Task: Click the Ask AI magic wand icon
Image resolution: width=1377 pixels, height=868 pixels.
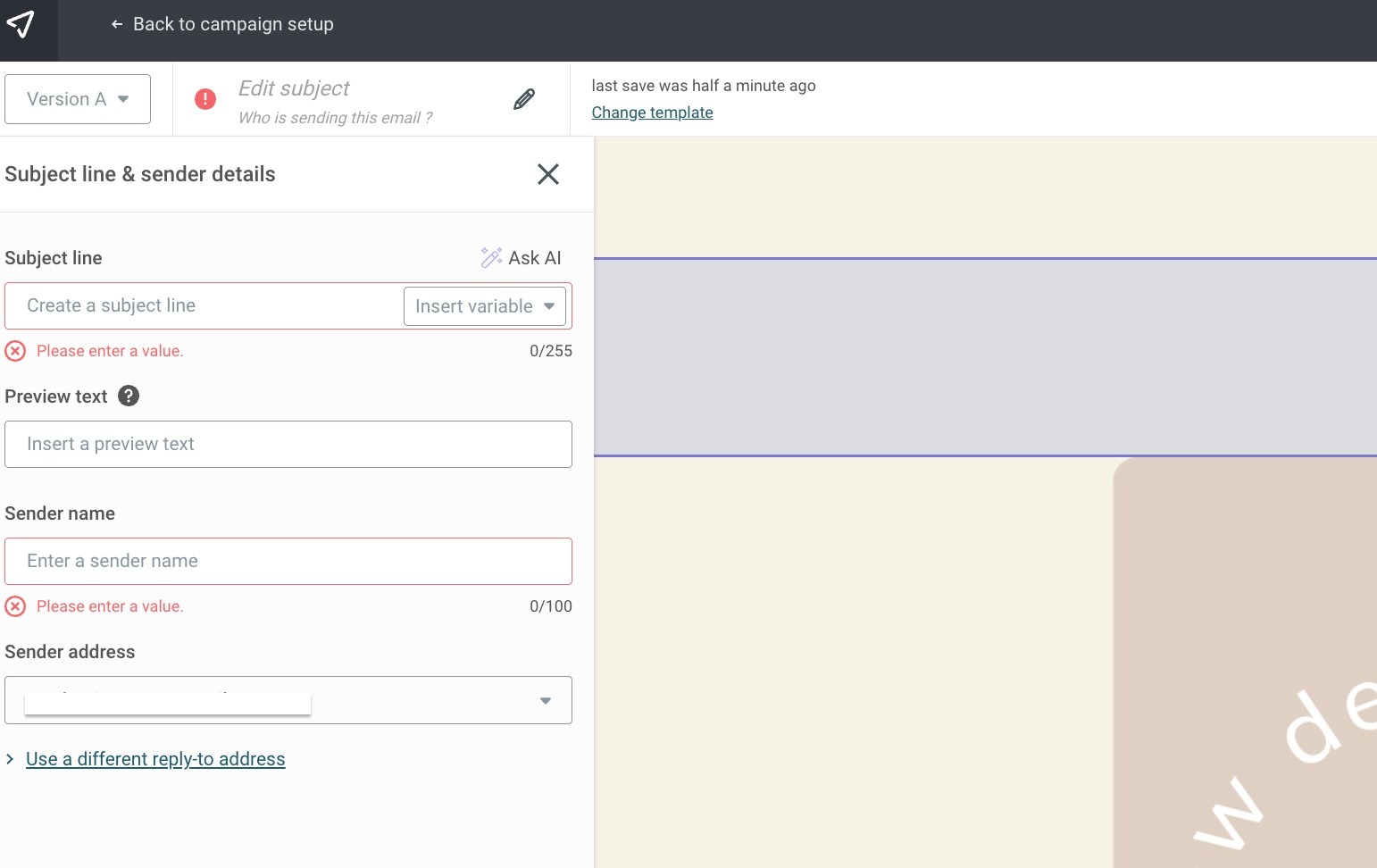Action: point(491,258)
